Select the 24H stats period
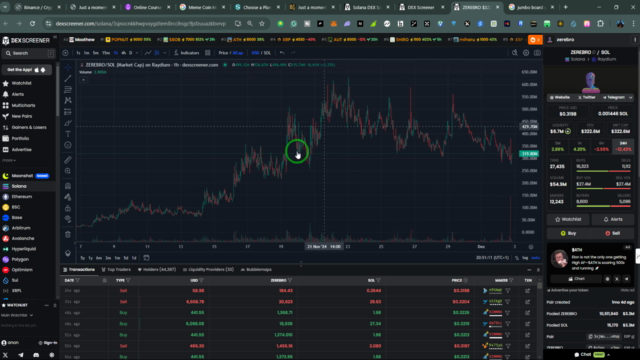This screenshot has height=360, width=640. coord(623,146)
